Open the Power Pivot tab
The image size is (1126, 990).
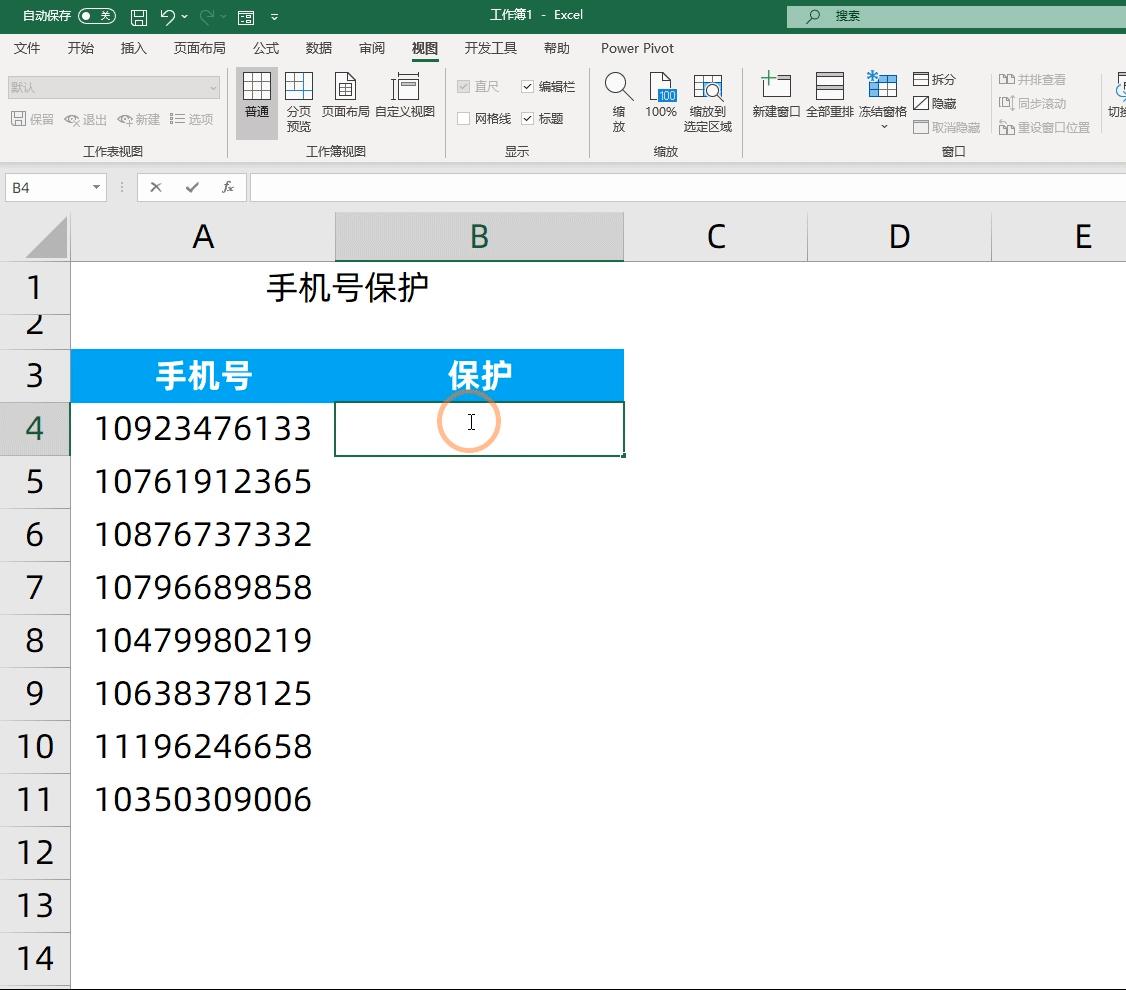pos(637,48)
